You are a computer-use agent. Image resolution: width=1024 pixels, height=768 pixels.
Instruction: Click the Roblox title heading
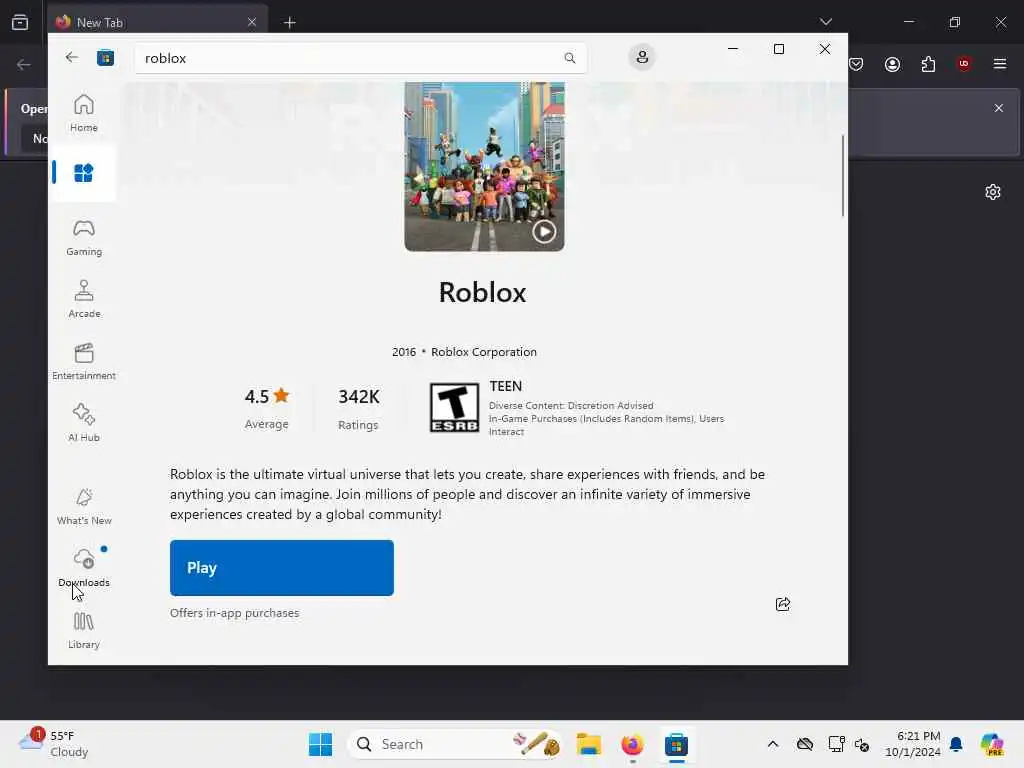pyautogui.click(x=483, y=292)
